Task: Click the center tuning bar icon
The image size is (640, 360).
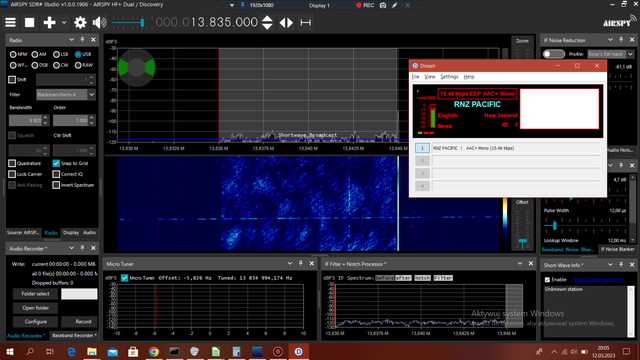Action: coord(305,22)
